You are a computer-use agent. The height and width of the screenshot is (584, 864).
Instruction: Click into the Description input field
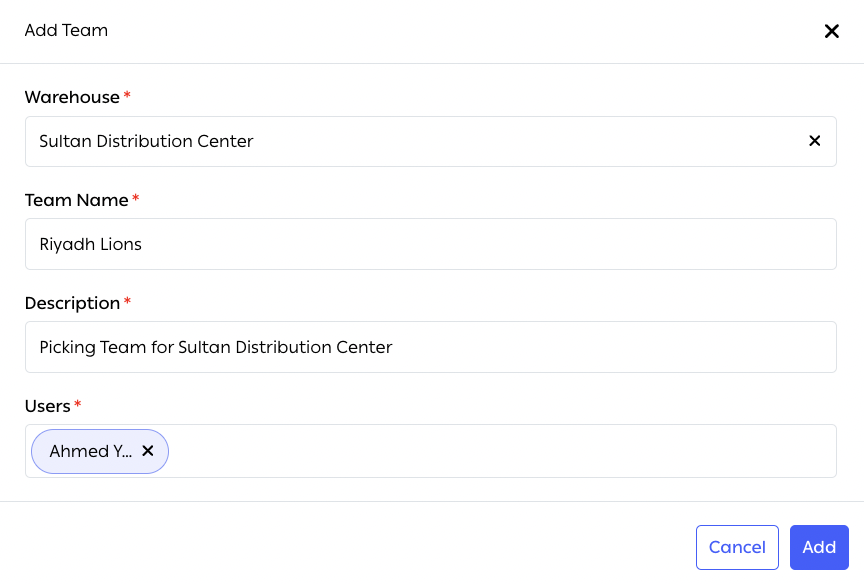click(430, 347)
